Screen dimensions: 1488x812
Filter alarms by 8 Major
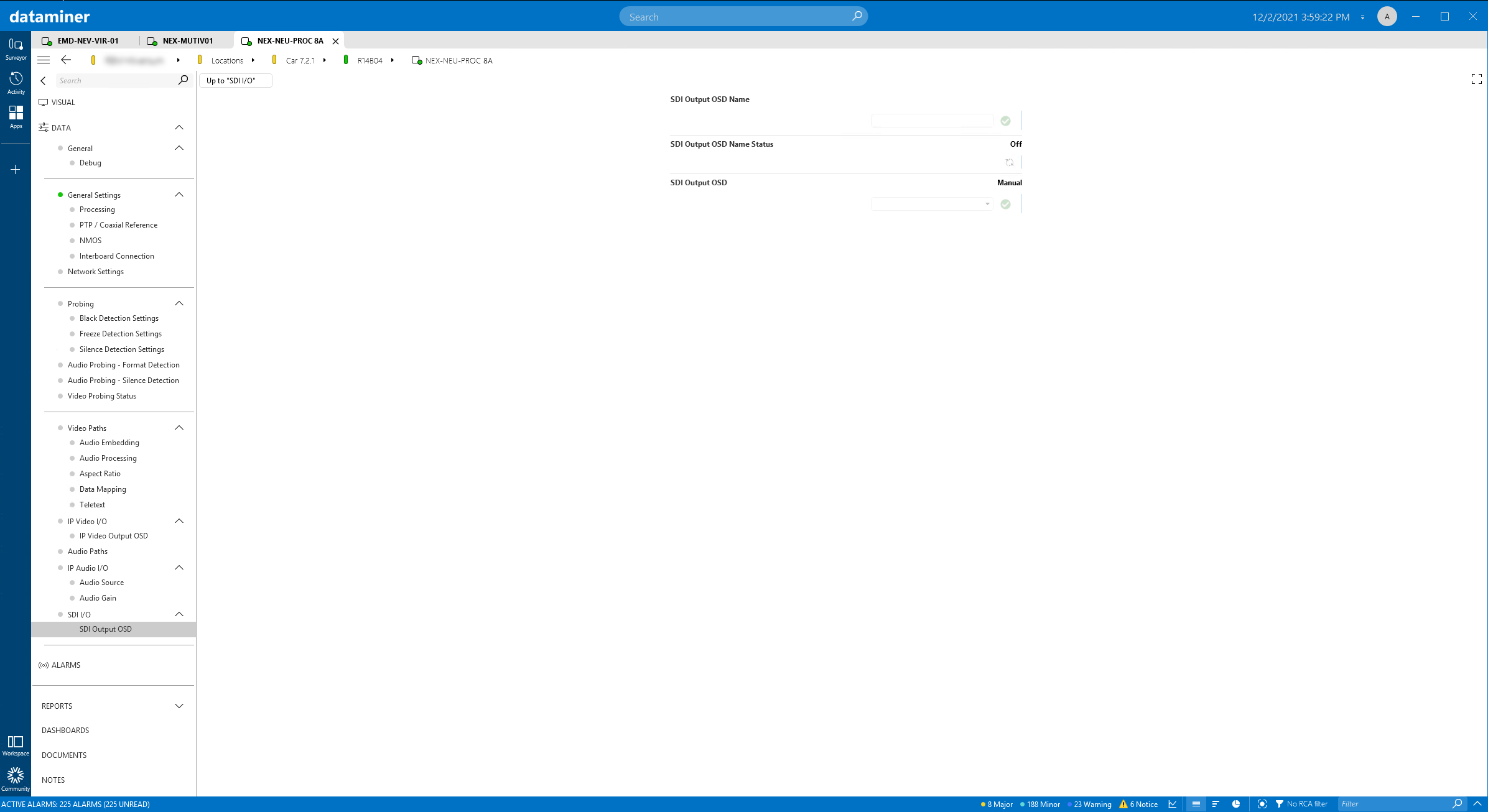pos(997,804)
